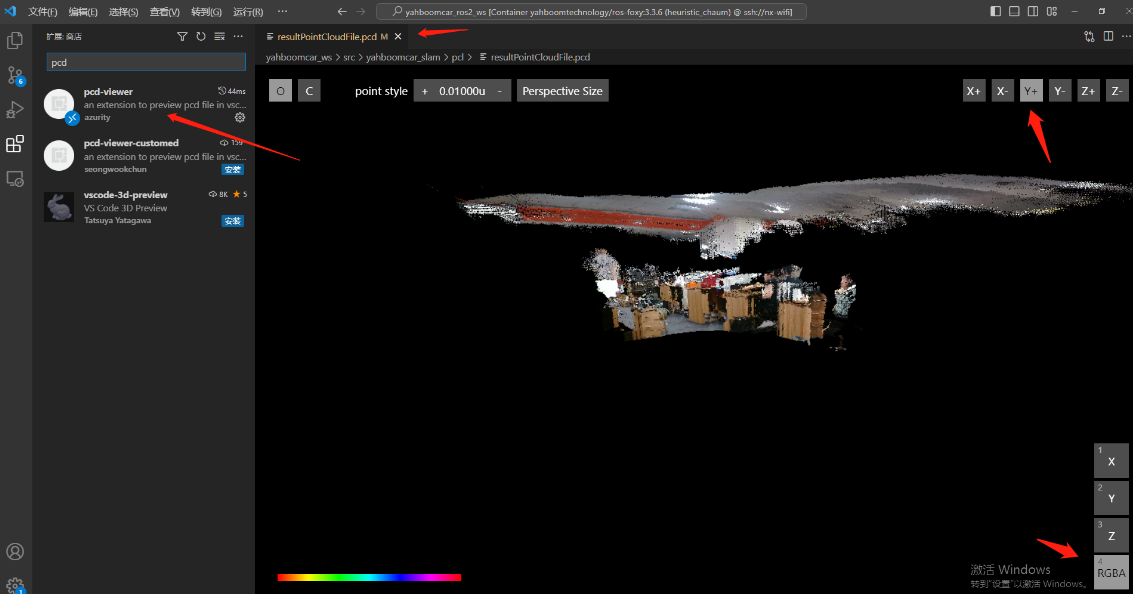Screen dimensions: 1133x594
Task: Open the Accounts menu in activity bar
Action: [15, 552]
